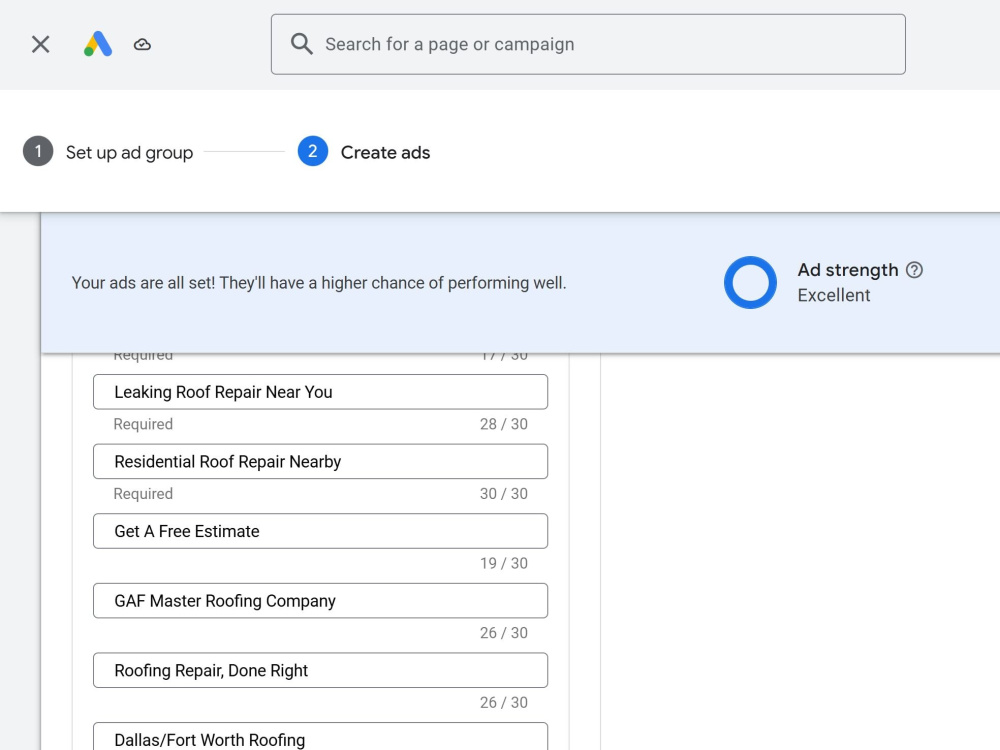Image resolution: width=1000 pixels, height=750 pixels.
Task: Click the step 2 number badge
Action: [x=313, y=151]
